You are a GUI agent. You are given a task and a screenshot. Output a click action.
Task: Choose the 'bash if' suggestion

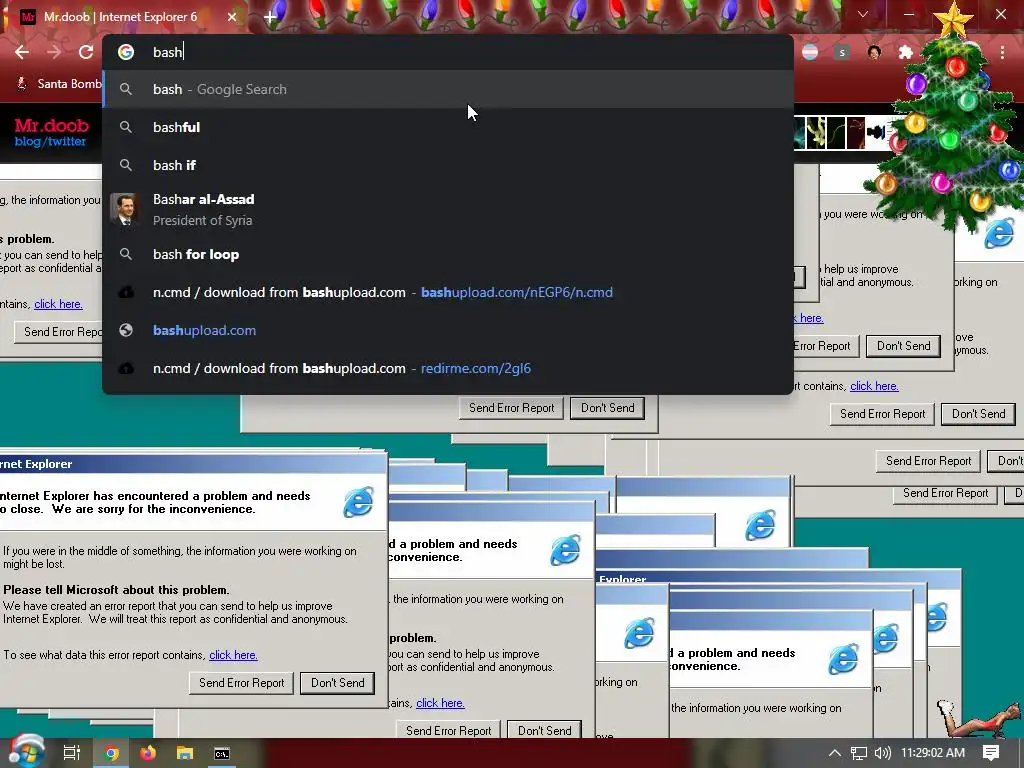pyautogui.click(x=447, y=165)
